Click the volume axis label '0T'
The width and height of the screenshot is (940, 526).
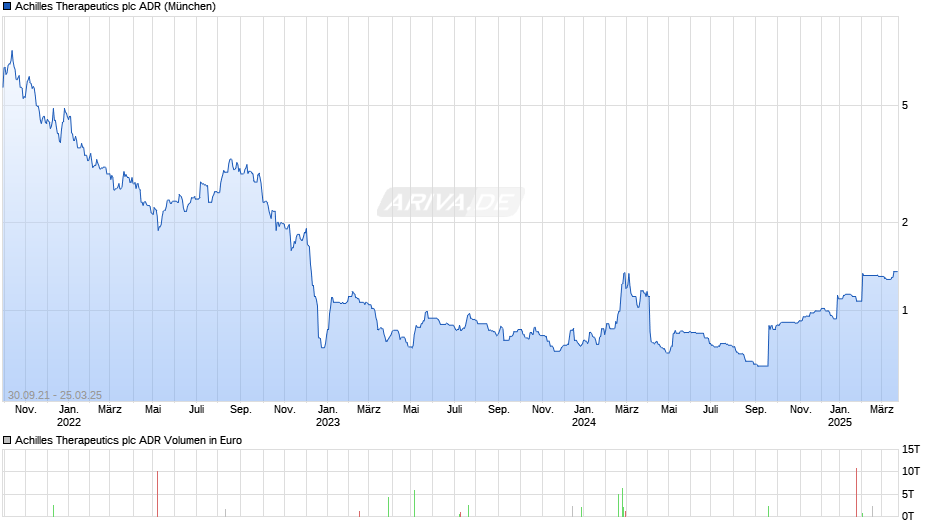tap(908, 516)
